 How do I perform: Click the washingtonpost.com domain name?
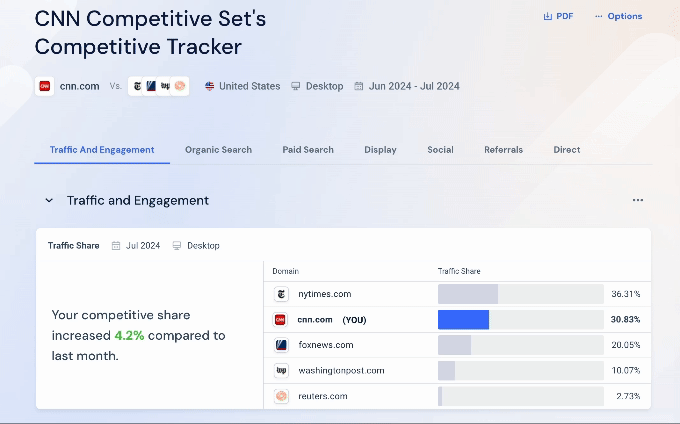(341, 371)
